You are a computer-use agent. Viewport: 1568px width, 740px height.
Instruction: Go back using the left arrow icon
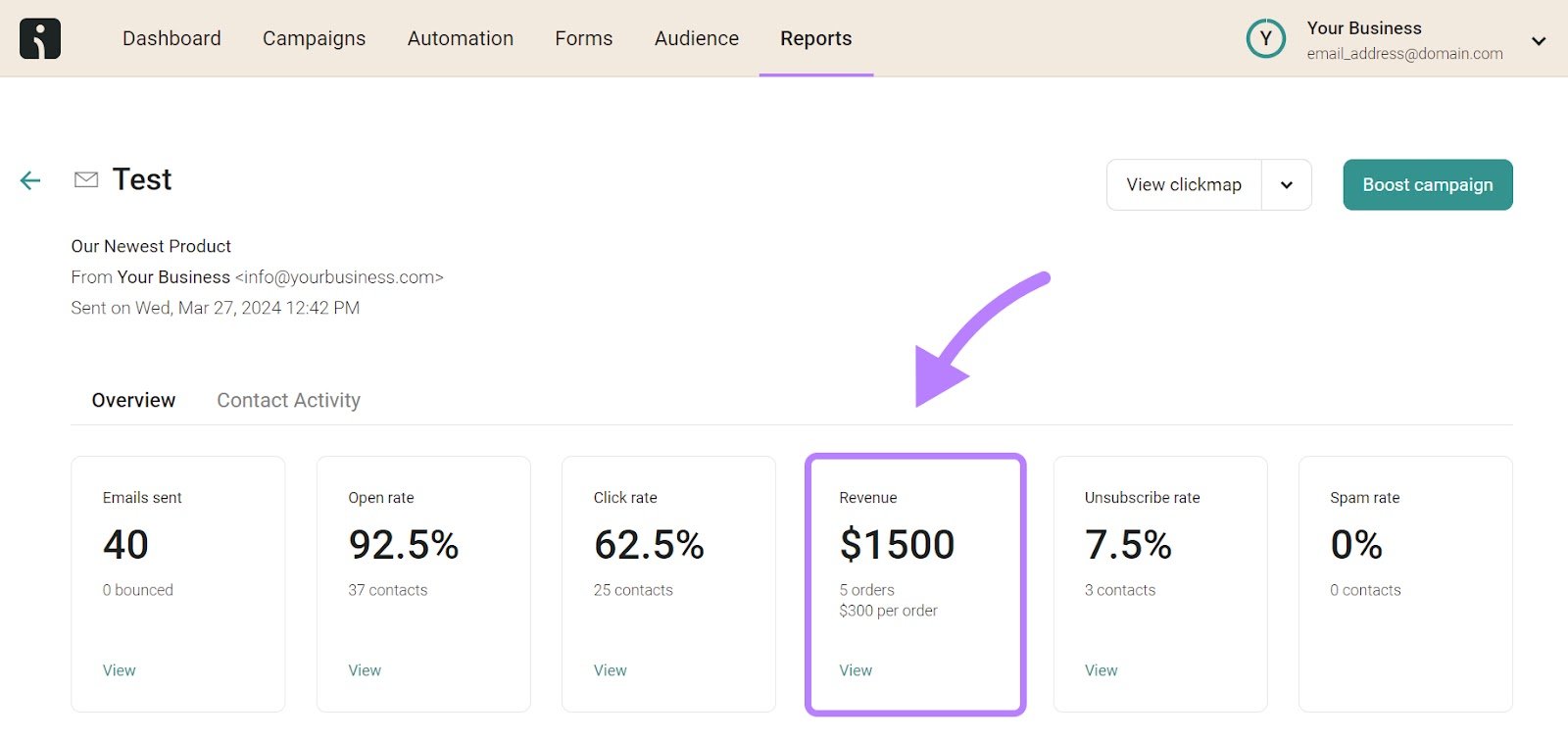pyautogui.click(x=30, y=180)
